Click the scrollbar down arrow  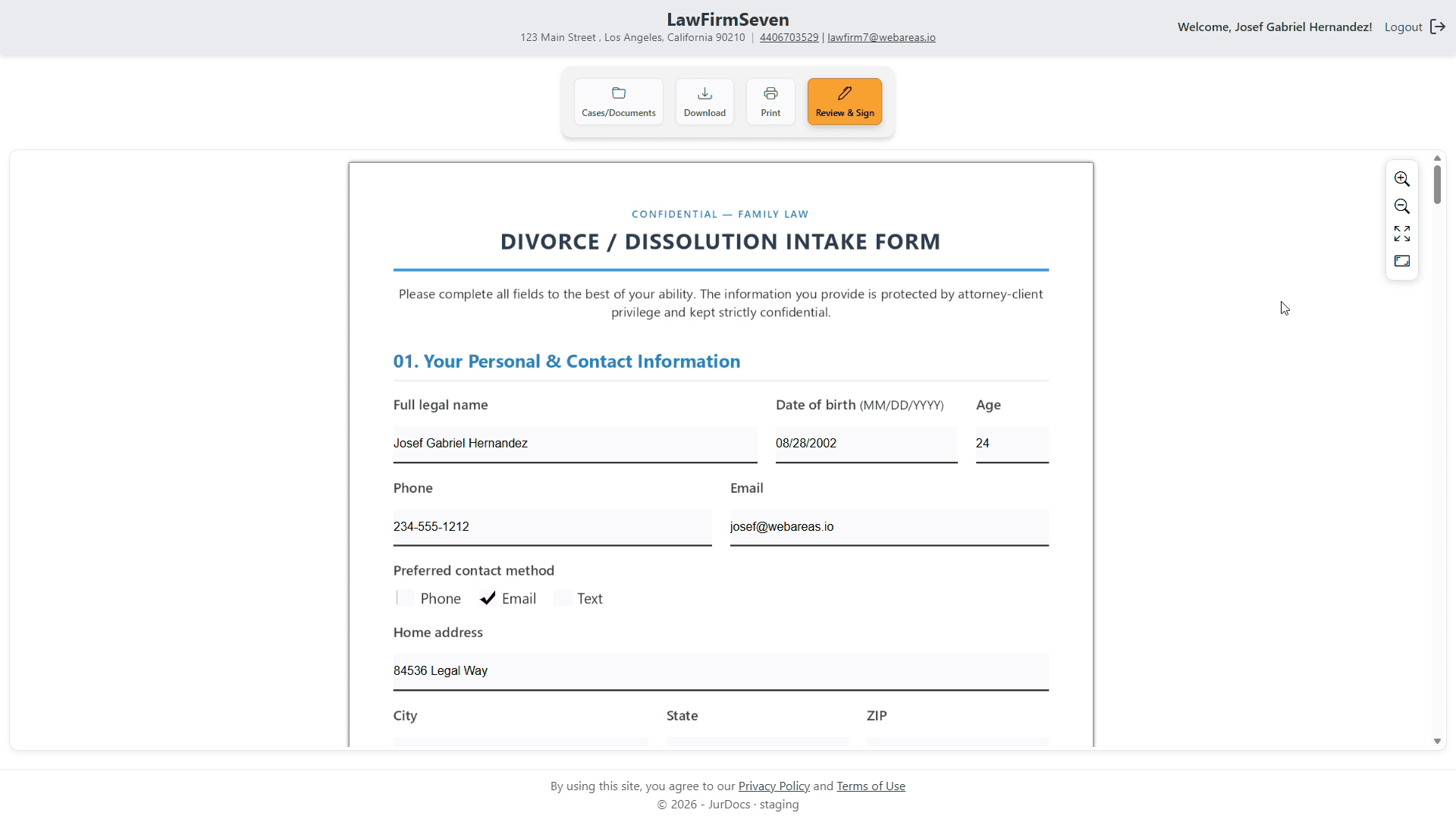click(1437, 742)
